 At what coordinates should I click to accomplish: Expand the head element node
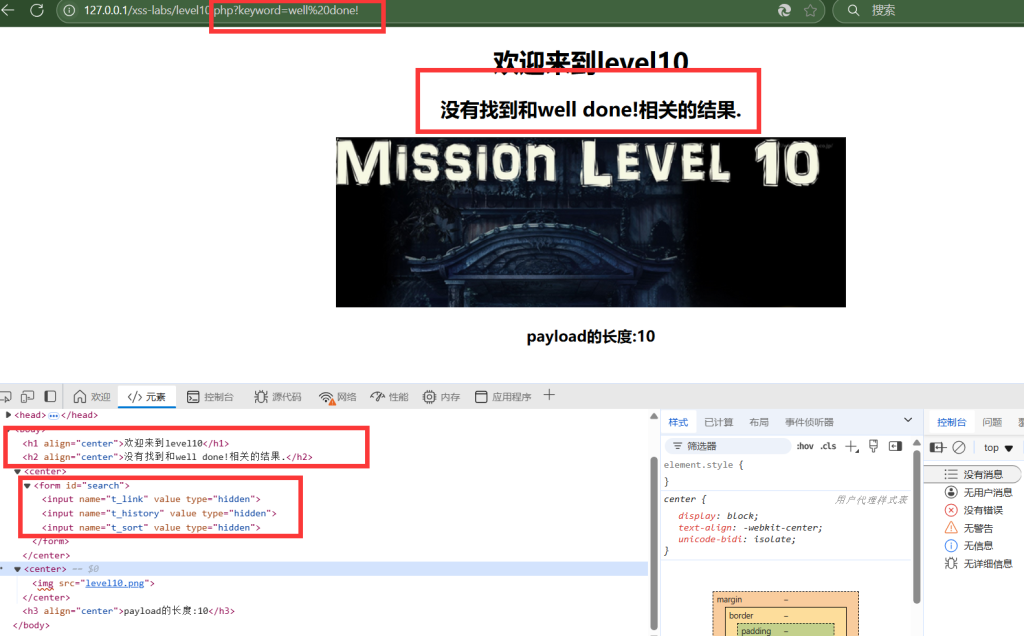click(8, 415)
